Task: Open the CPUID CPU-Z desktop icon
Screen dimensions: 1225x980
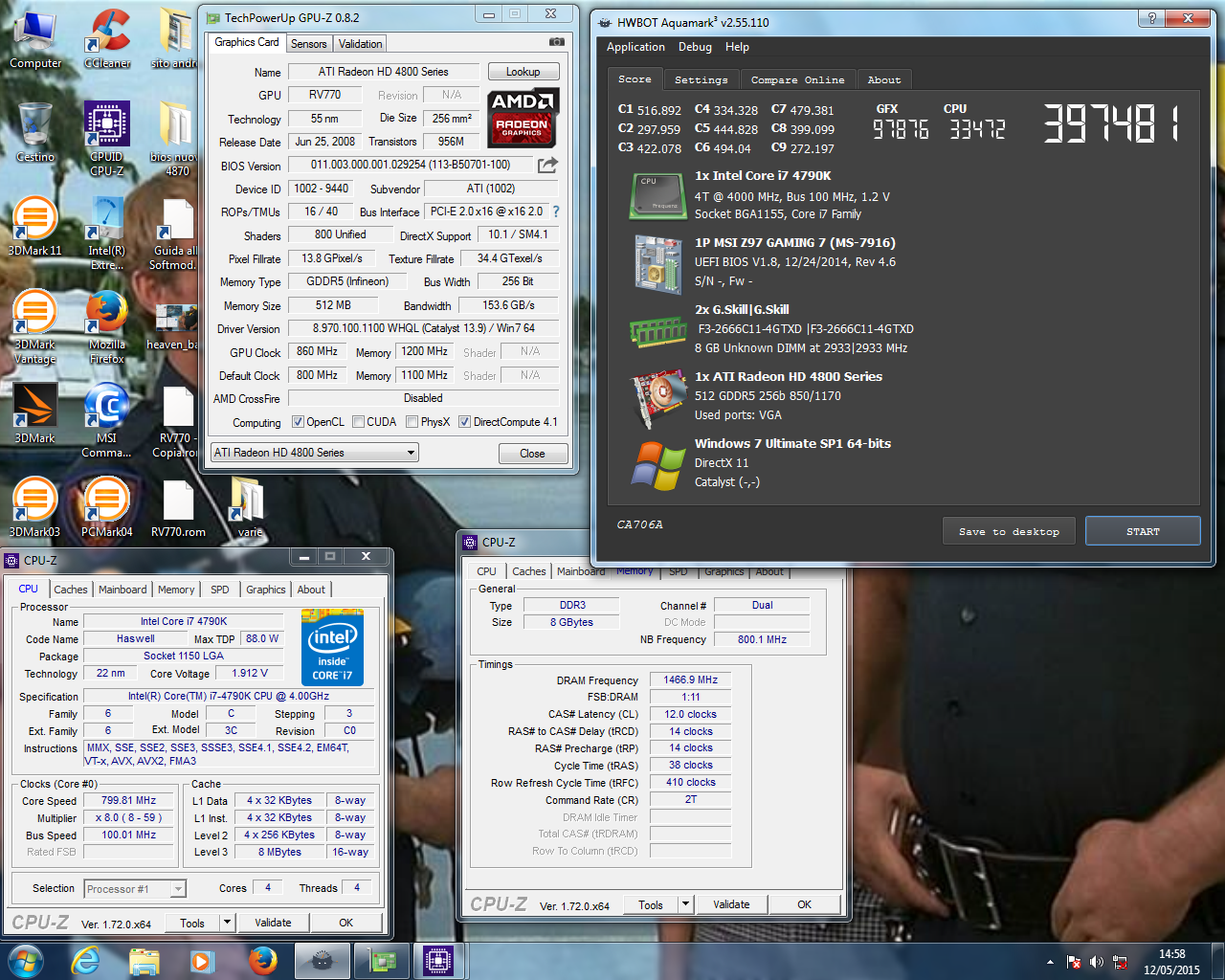Action: [107, 139]
